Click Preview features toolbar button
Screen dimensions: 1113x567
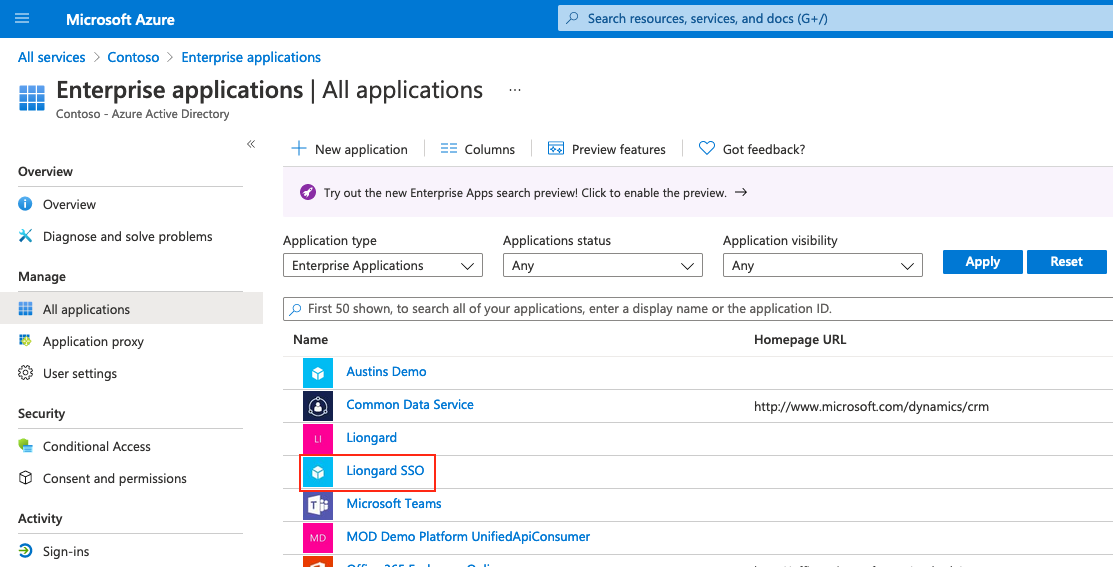pyautogui.click(x=607, y=149)
